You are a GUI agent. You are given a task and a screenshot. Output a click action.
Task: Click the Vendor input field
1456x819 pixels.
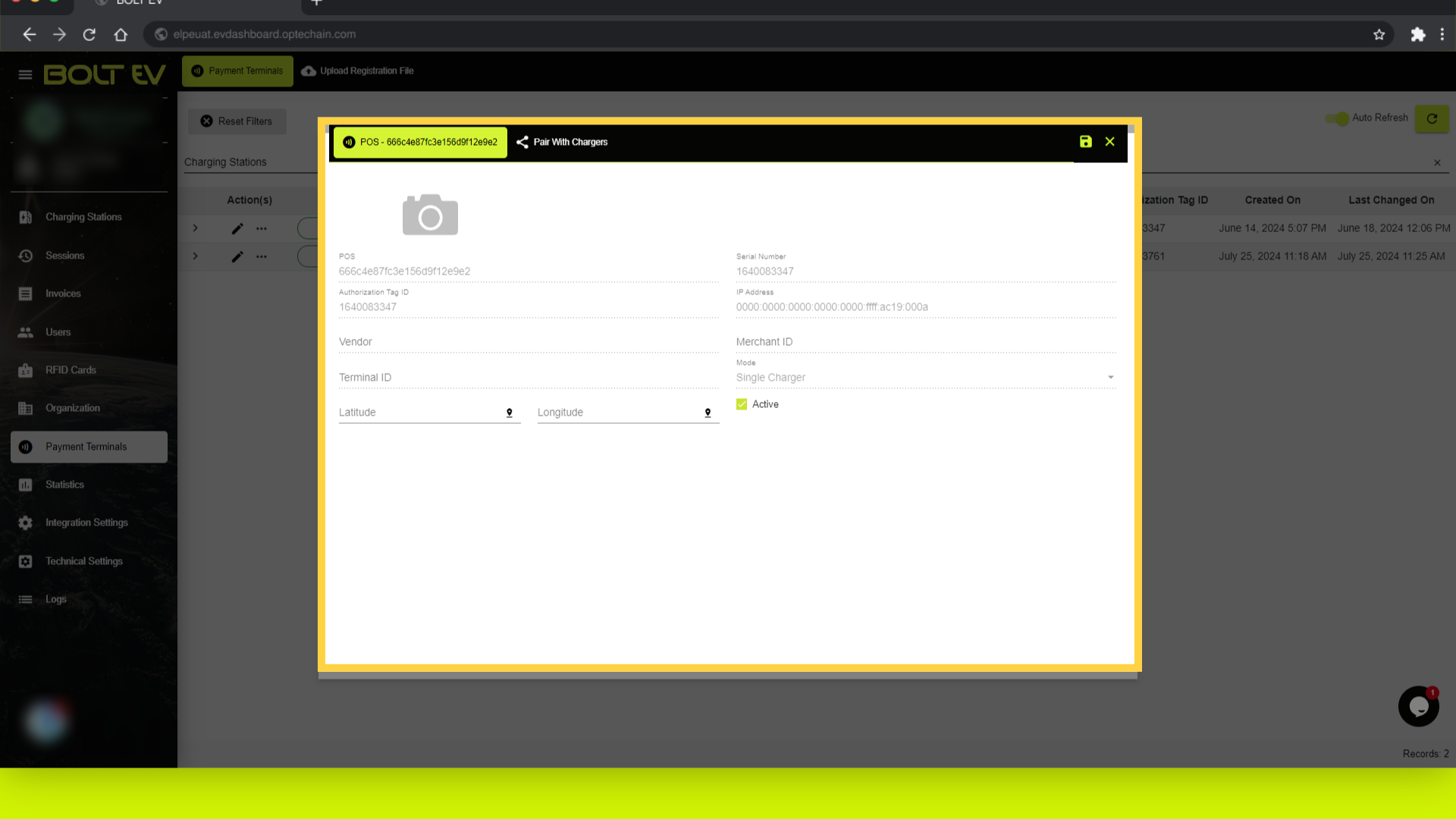pyautogui.click(x=529, y=342)
